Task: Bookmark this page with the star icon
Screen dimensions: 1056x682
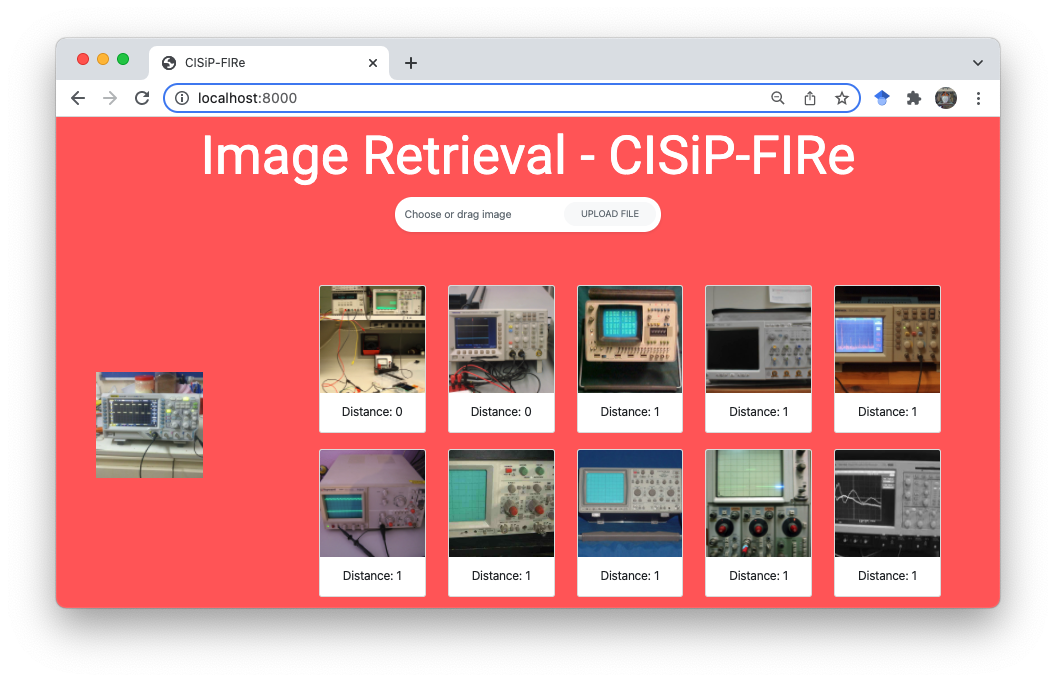Action: tap(842, 98)
